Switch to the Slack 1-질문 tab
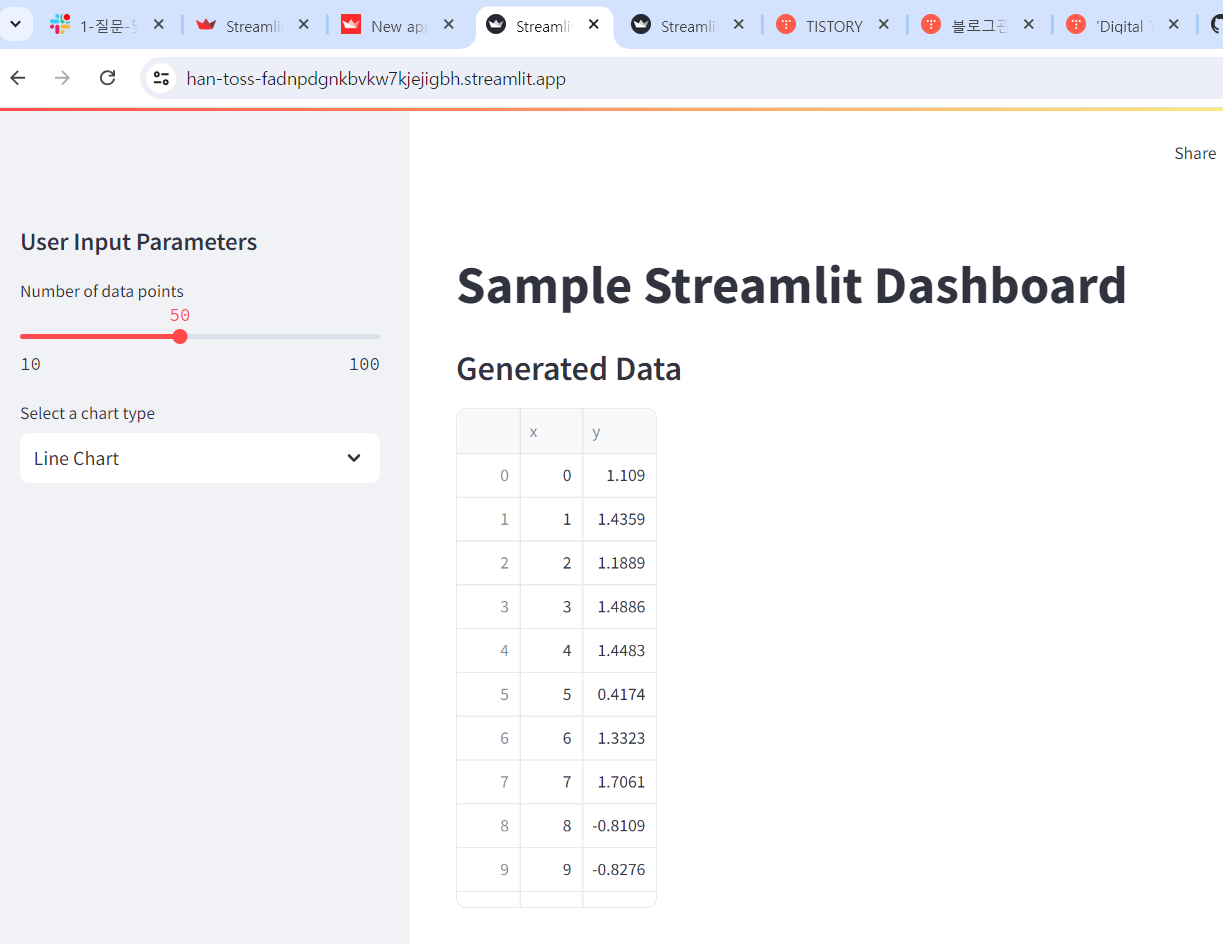The height and width of the screenshot is (944, 1223). click(107, 25)
